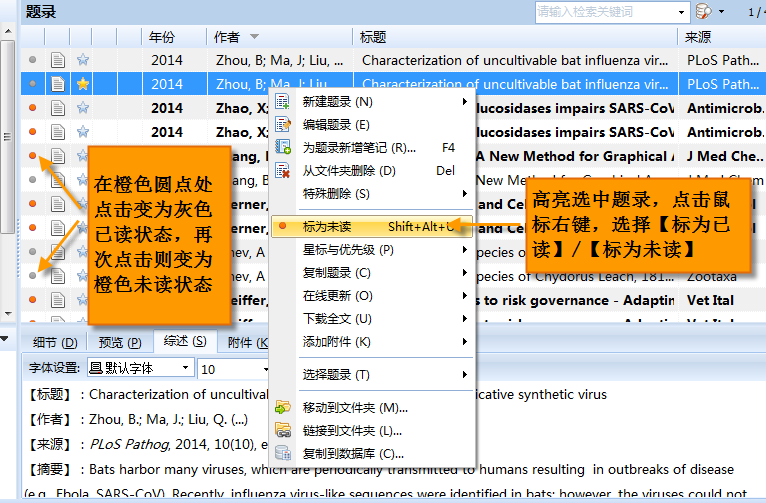Mark bold J Med Che.. row read via orange dot

33,155
